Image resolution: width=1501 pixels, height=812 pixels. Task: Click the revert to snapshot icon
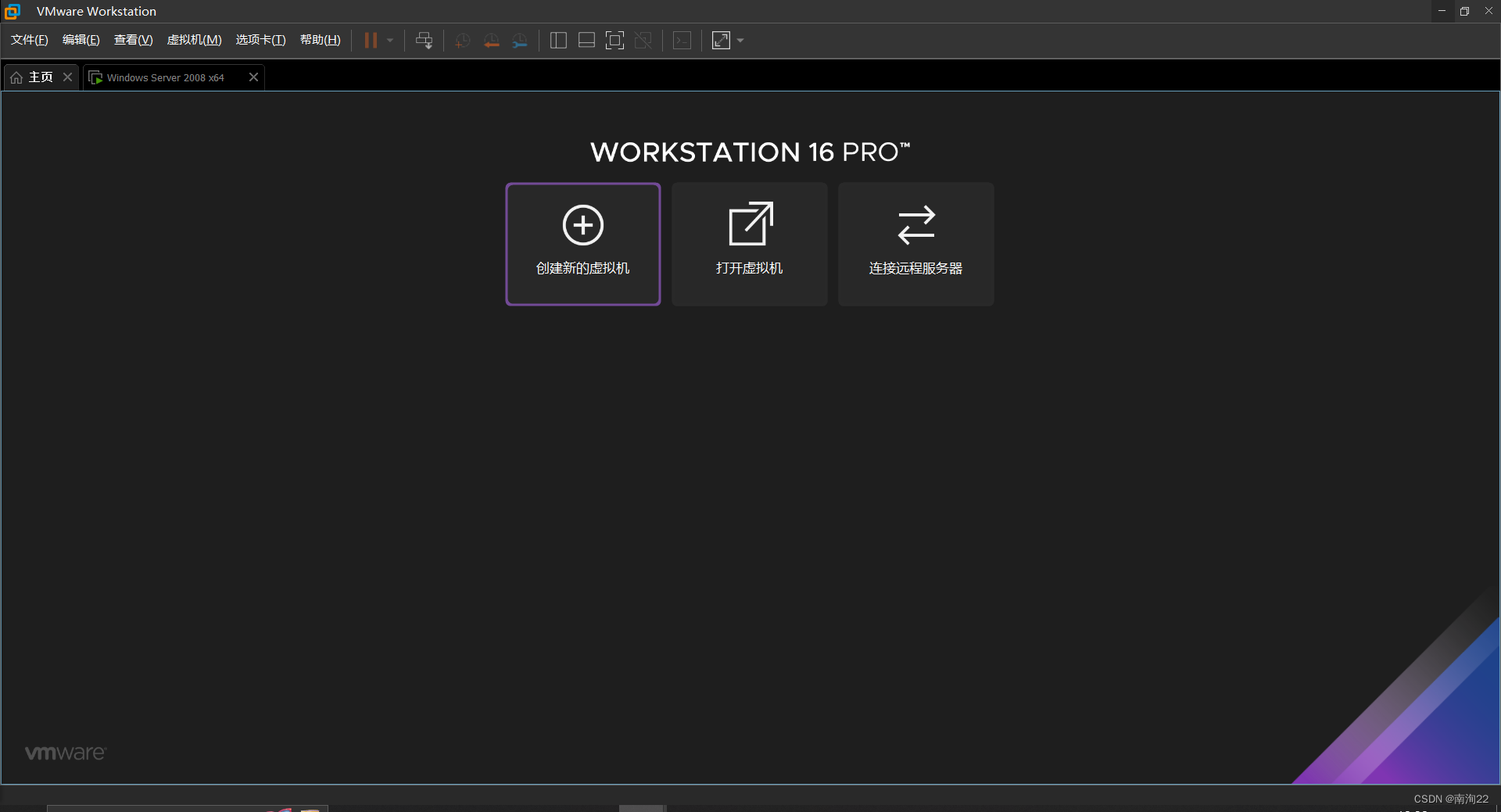click(492, 41)
